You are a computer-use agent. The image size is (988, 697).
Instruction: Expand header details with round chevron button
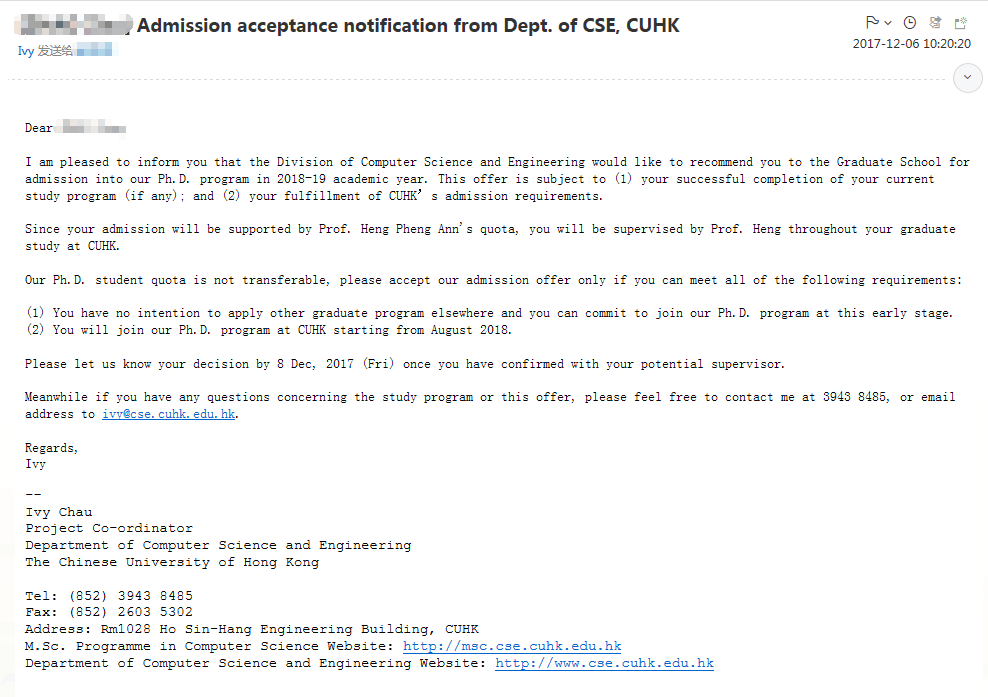click(968, 77)
